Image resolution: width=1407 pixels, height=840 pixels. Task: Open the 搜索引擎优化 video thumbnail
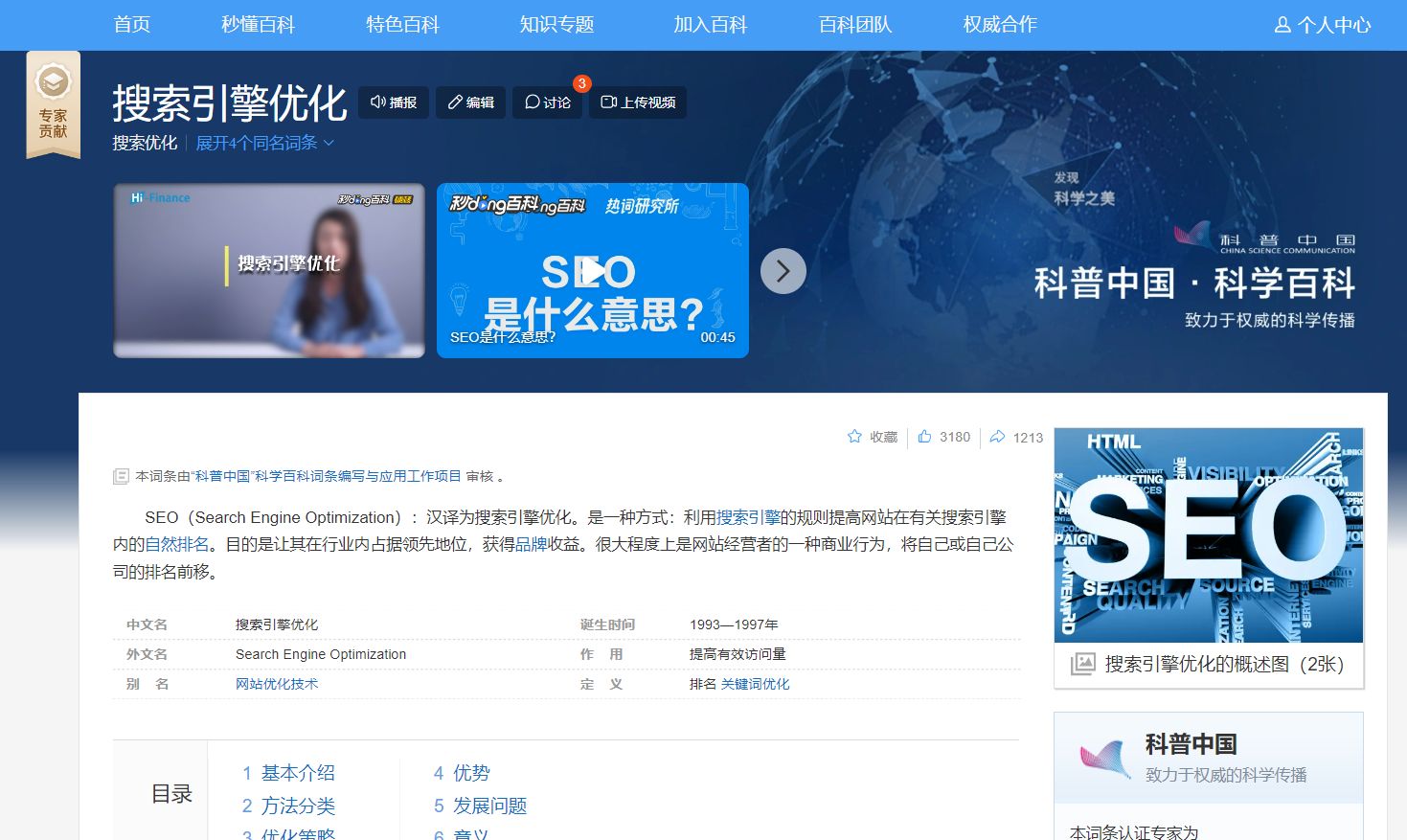coord(269,271)
